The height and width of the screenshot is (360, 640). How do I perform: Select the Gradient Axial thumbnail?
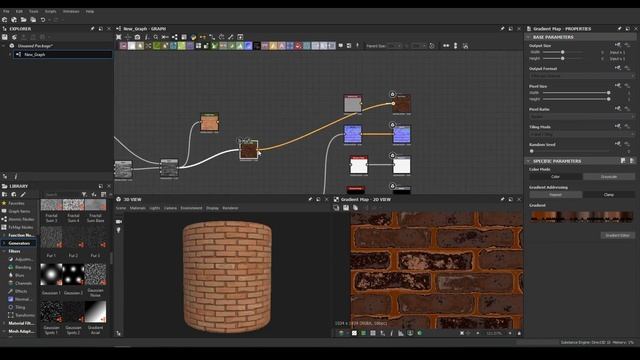tap(96, 311)
